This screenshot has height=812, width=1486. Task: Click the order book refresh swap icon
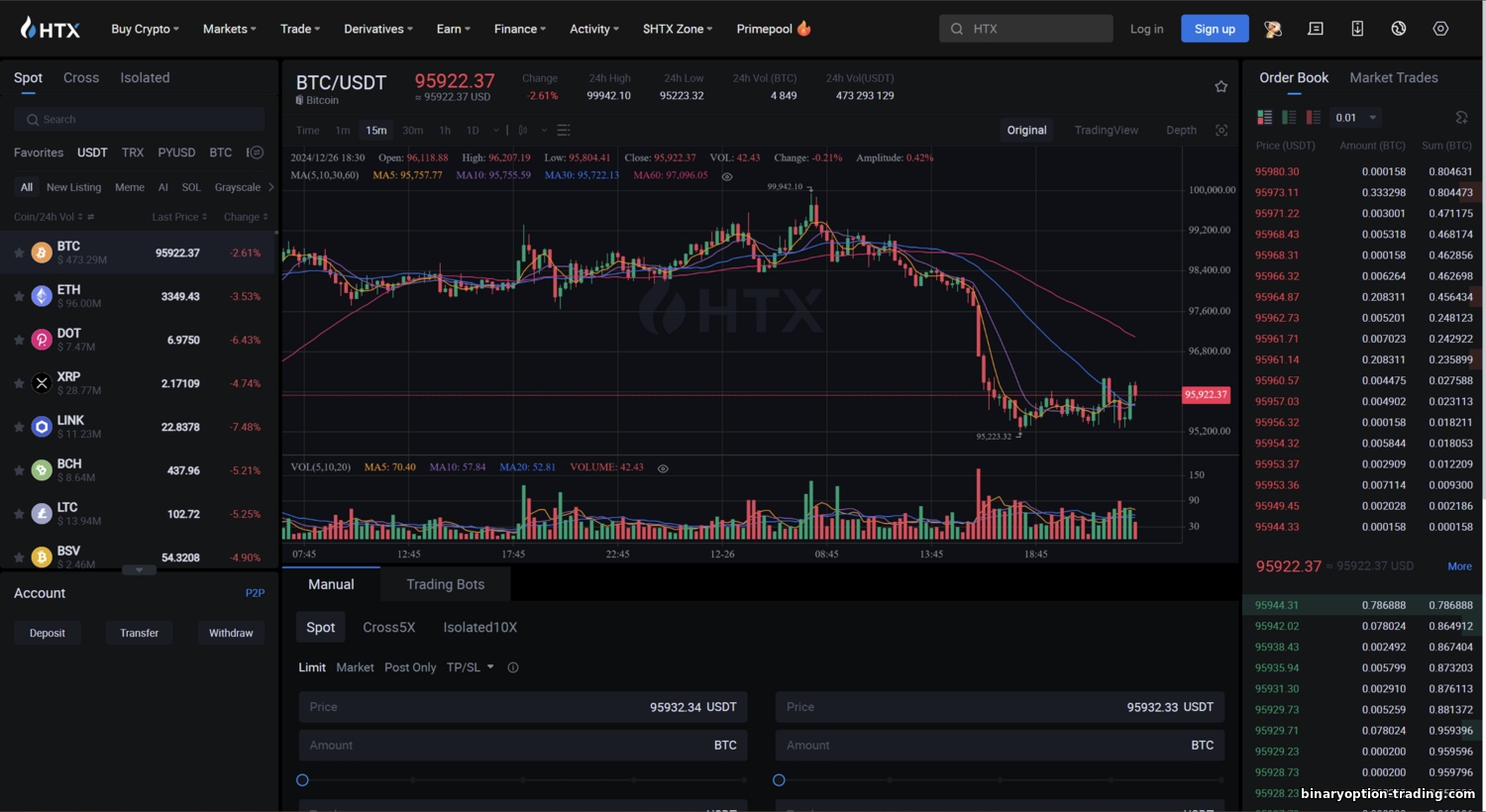click(1461, 117)
